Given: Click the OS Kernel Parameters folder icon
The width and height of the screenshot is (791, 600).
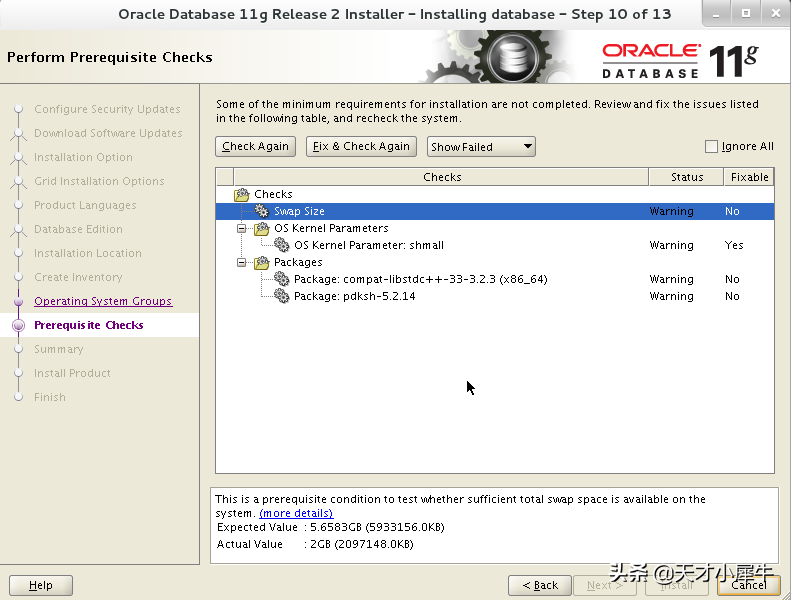Looking at the screenshot, I should 262,228.
